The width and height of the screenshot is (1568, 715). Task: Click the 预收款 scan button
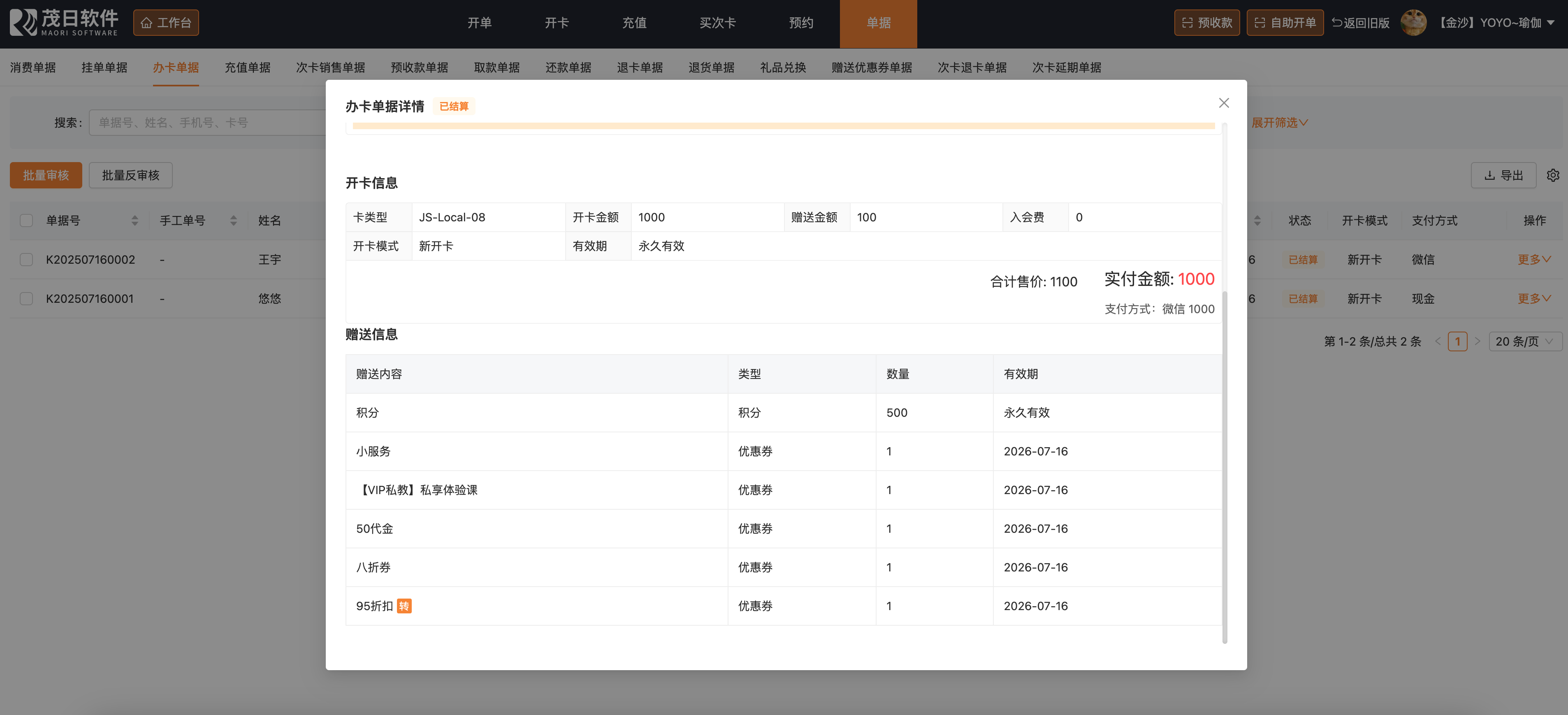(x=1206, y=23)
